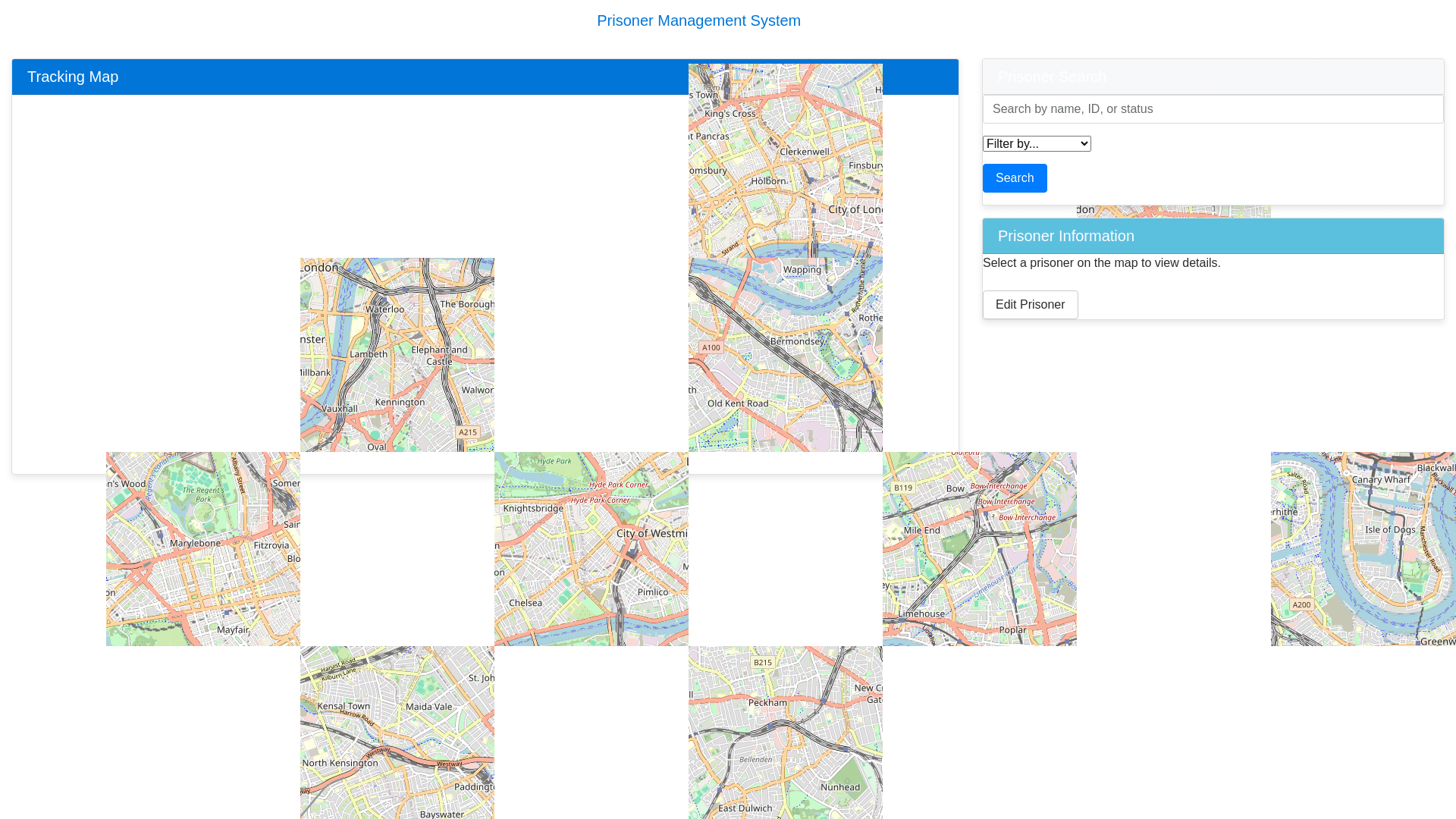The width and height of the screenshot is (1456, 819).
Task: Click the Maida Vale map tile
Action: pos(397,733)
